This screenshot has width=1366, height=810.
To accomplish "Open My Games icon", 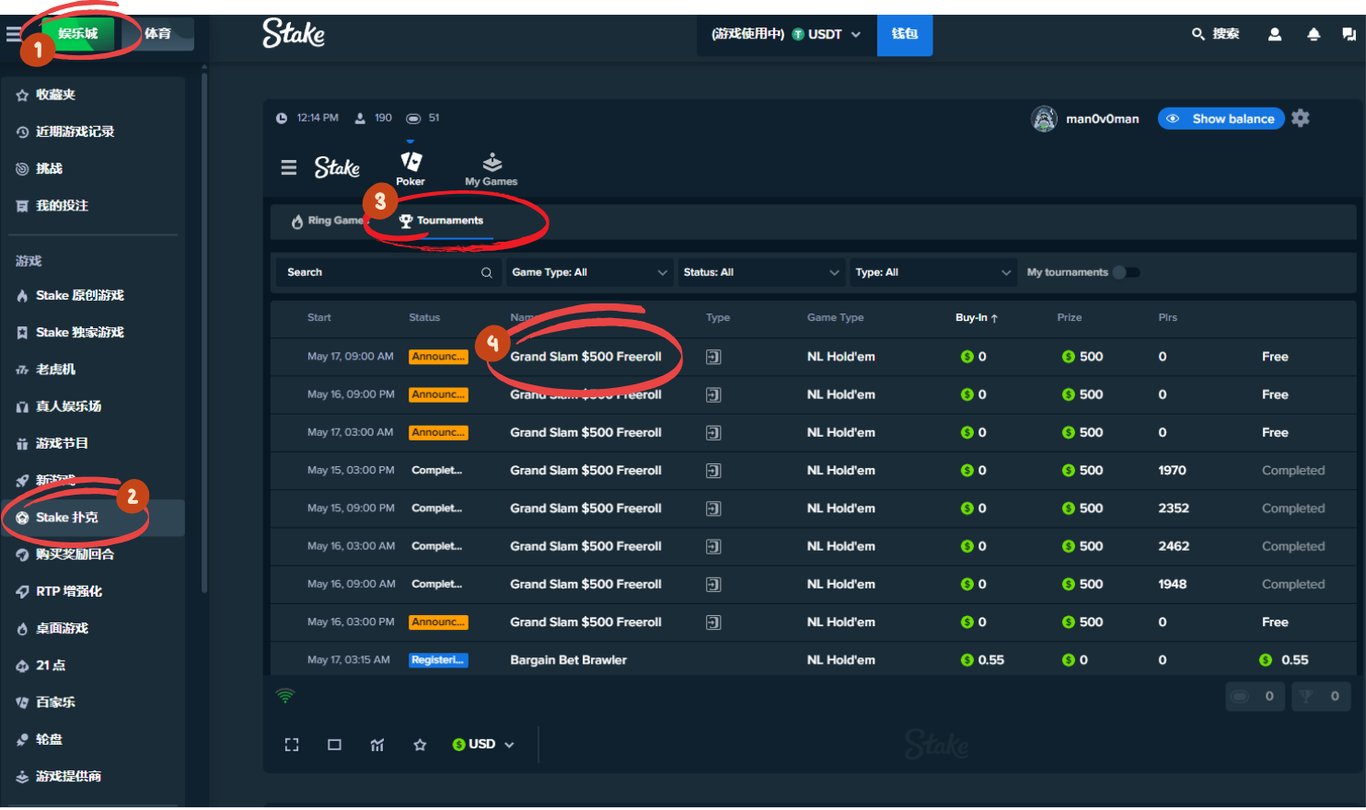I will pos(491,170).
